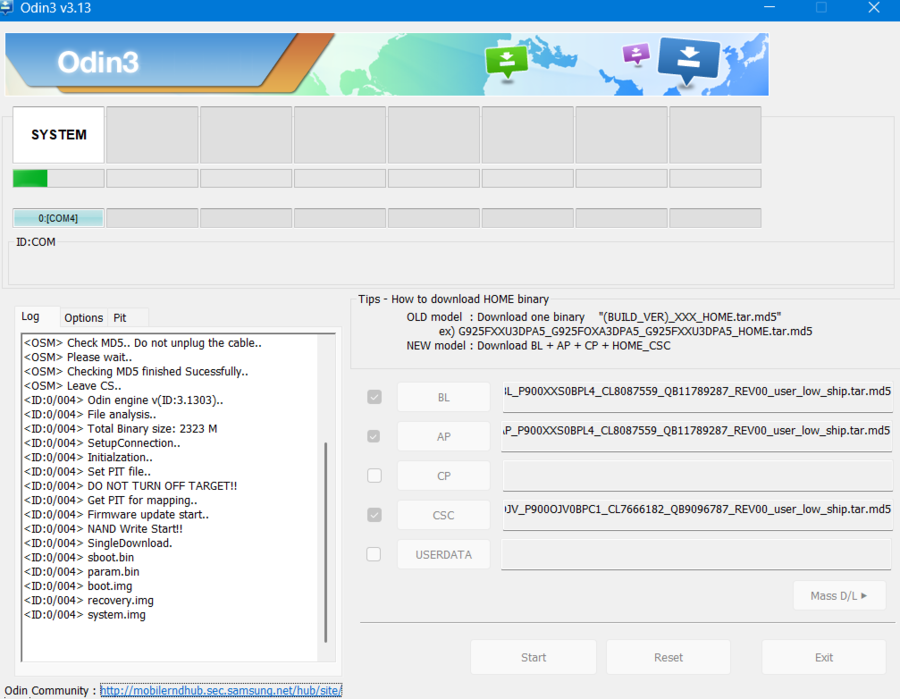Viewport: 900px width, 699px height.
Task: Click log line 'SetupConnection..'
Action: coord(102,443)
